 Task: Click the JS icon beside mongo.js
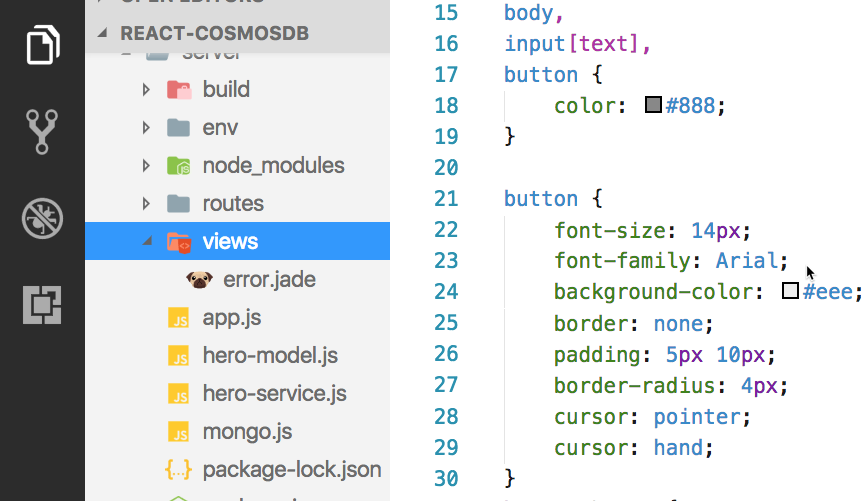tap(179, 432)
